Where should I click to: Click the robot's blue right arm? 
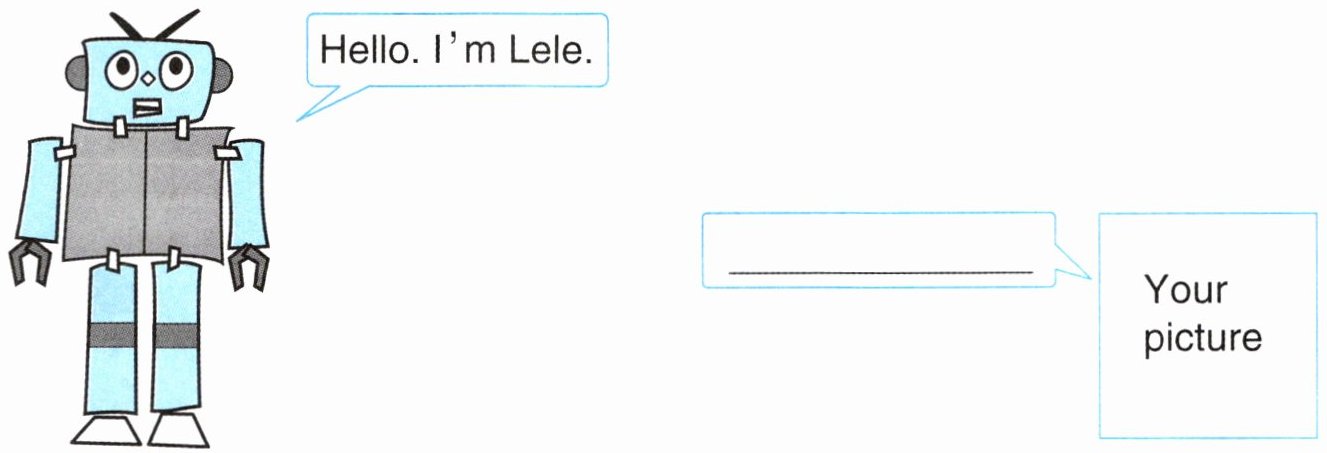(x=246, y=192)
